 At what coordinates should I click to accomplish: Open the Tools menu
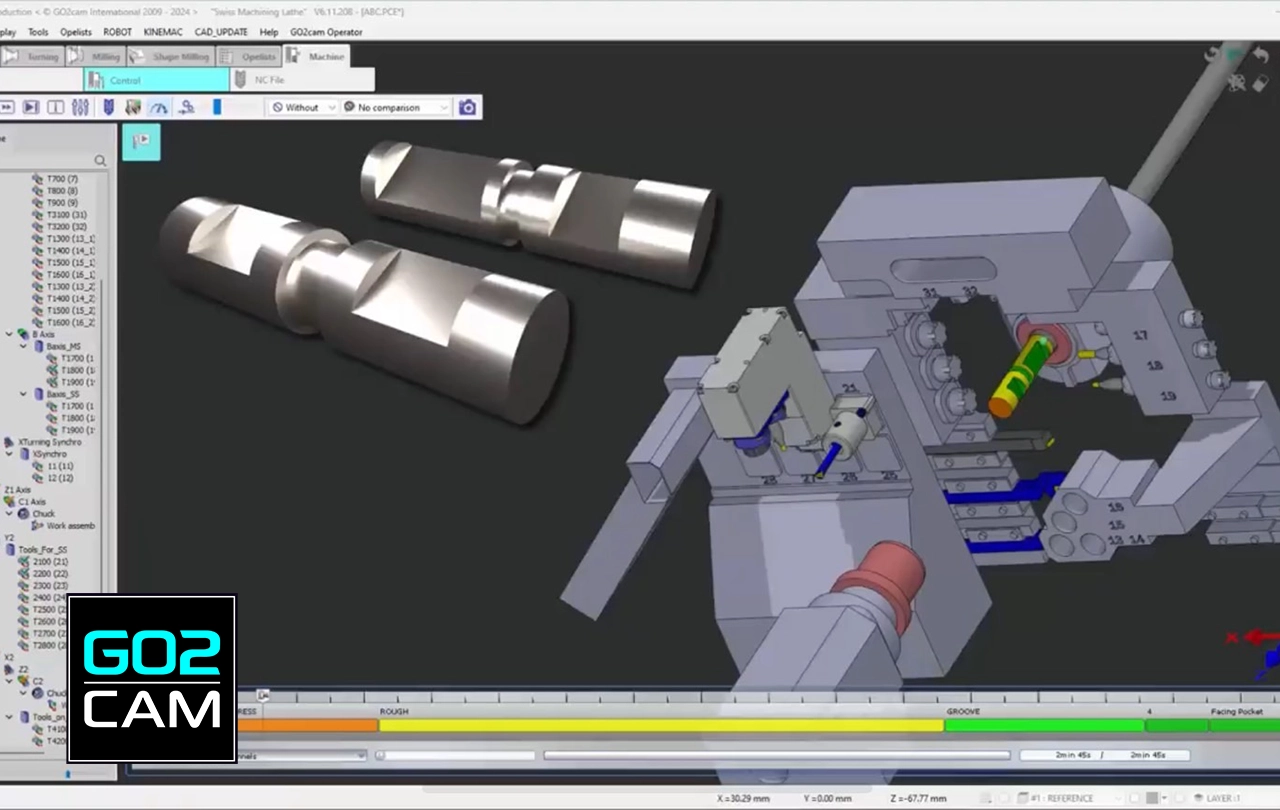tap(38, 32)
